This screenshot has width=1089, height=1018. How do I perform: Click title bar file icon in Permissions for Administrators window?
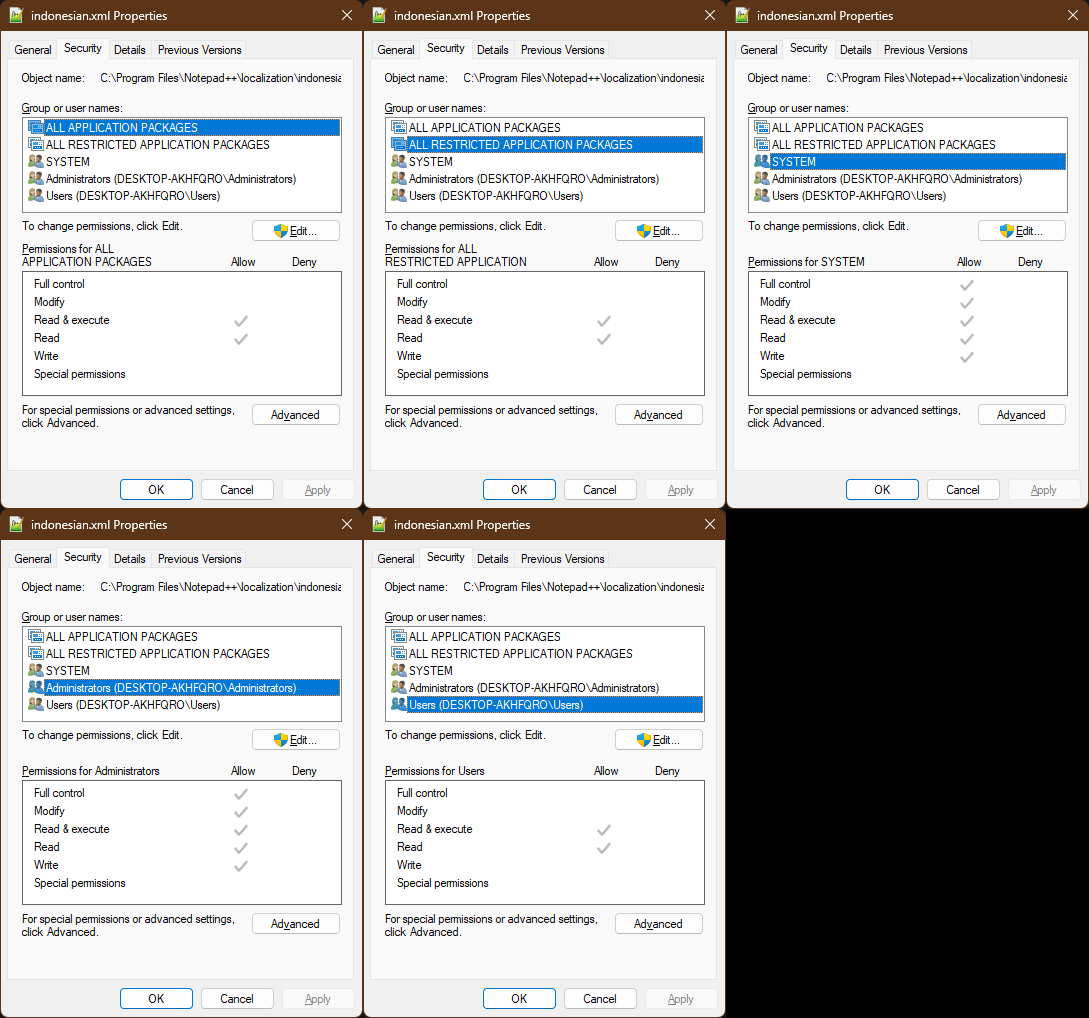(16, 524)
